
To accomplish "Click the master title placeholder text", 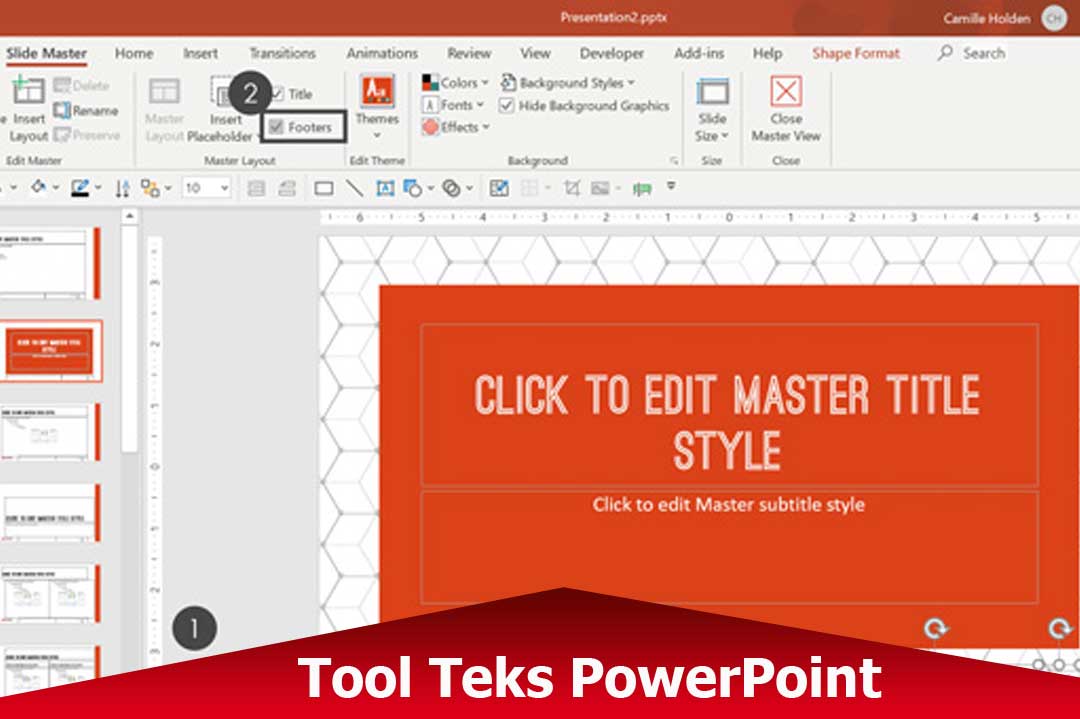I will tap(727, 422).
